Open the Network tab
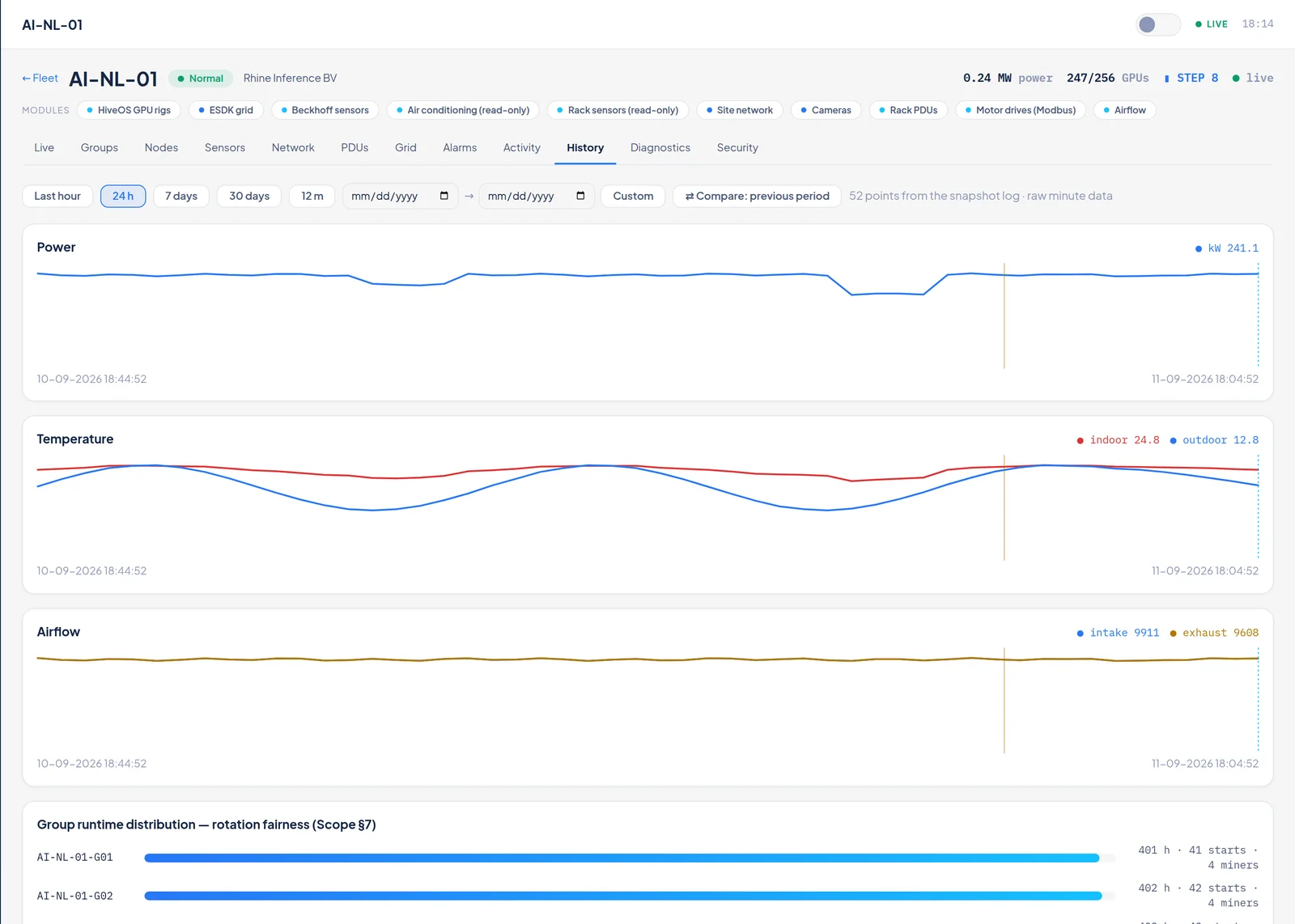This screenshot has width=1295, height=924. click(x=293, y=148)
